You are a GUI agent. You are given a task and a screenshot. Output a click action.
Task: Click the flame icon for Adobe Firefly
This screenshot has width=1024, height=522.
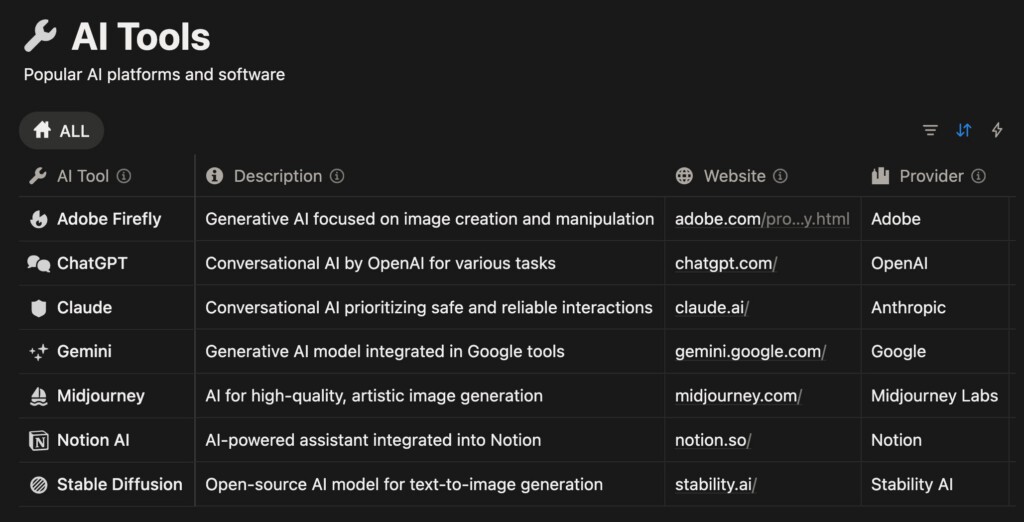(39, 219)
